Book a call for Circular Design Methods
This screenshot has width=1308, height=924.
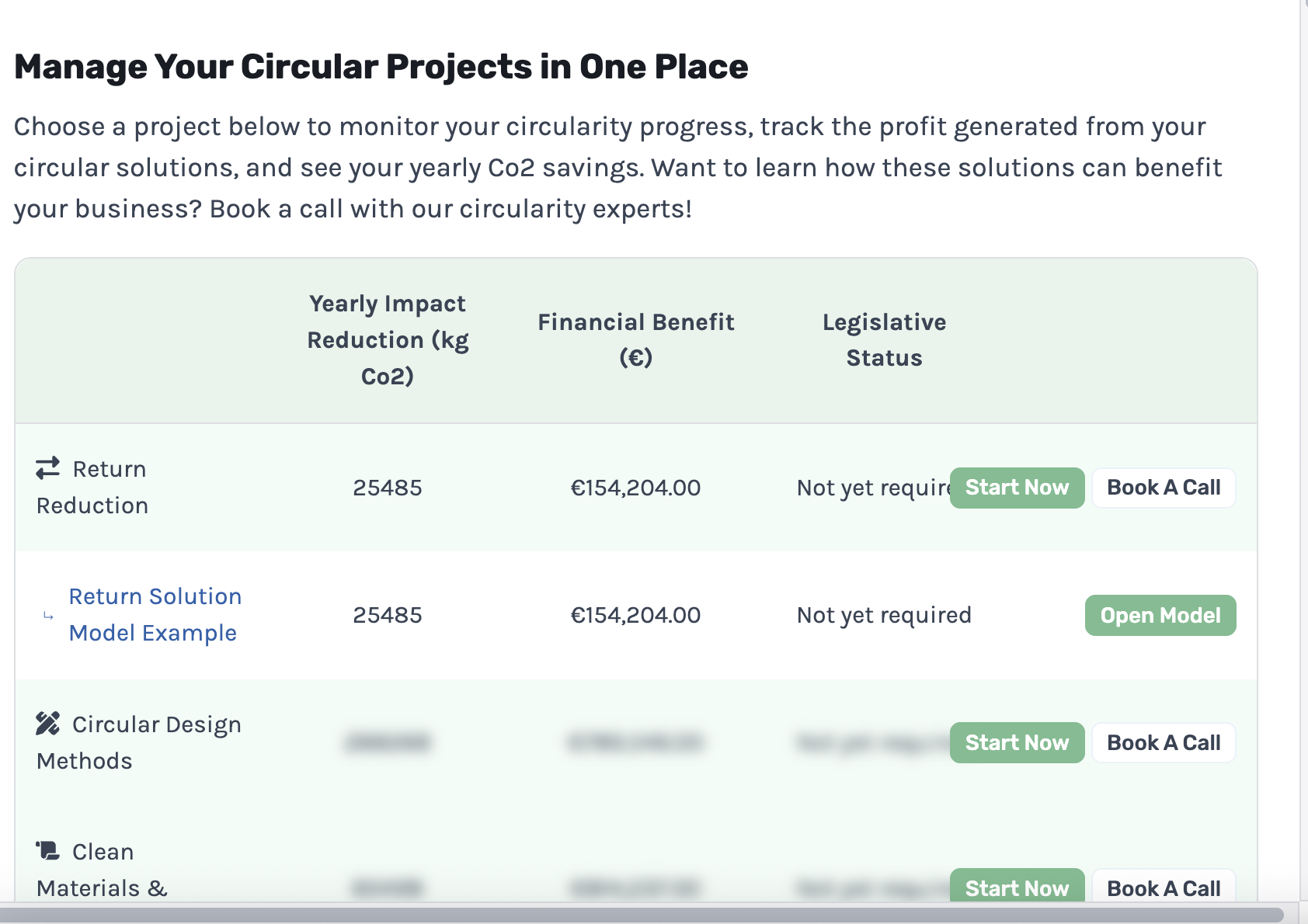point(1163,743)
